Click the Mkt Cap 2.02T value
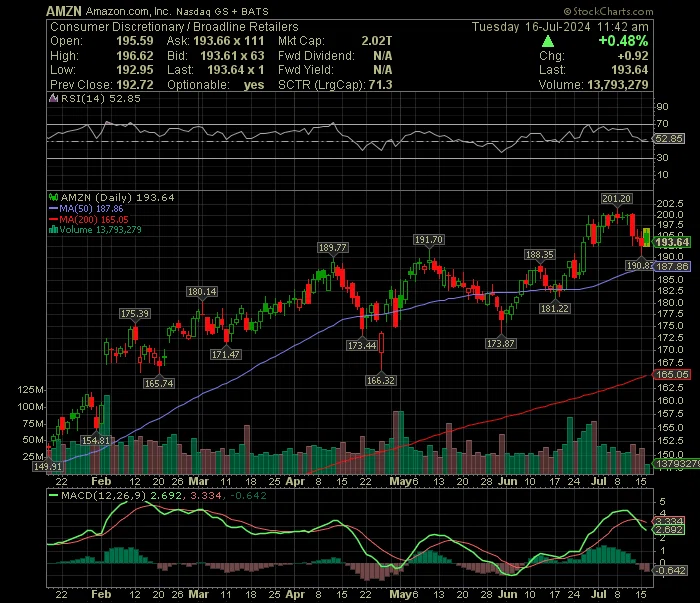This screenshot has height=603, width=700. [377, 41]
